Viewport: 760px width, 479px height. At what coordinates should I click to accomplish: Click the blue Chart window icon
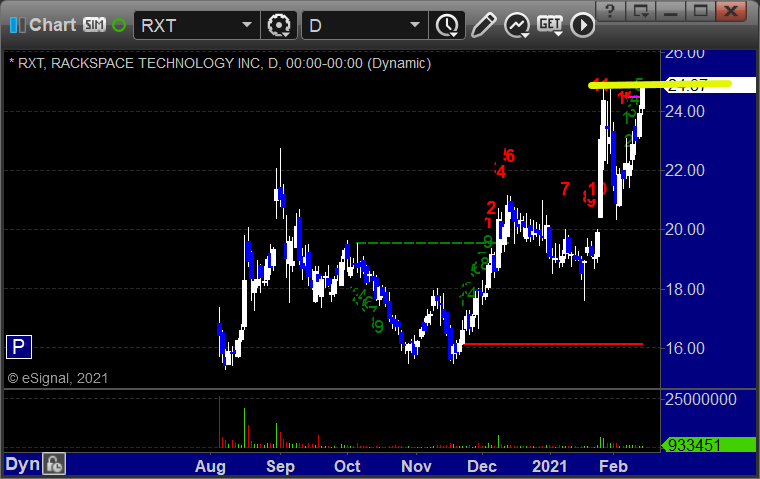17,25
